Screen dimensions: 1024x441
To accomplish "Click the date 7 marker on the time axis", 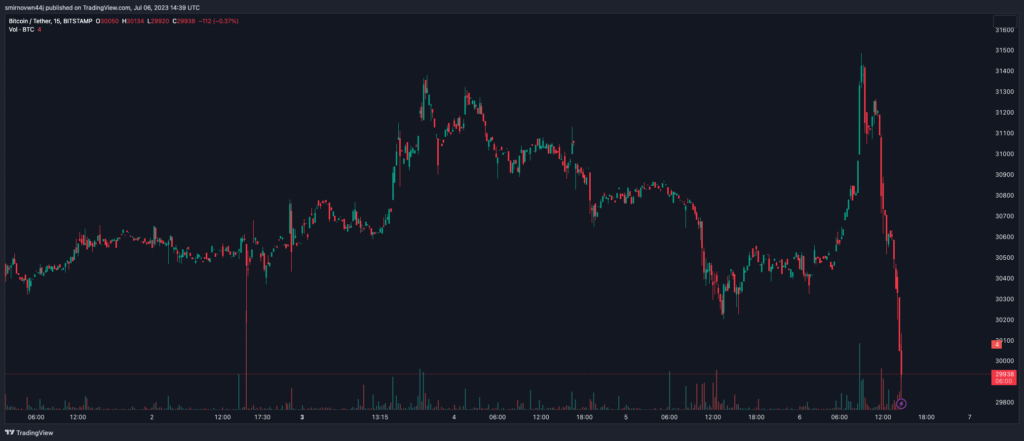I will [968, 417].
